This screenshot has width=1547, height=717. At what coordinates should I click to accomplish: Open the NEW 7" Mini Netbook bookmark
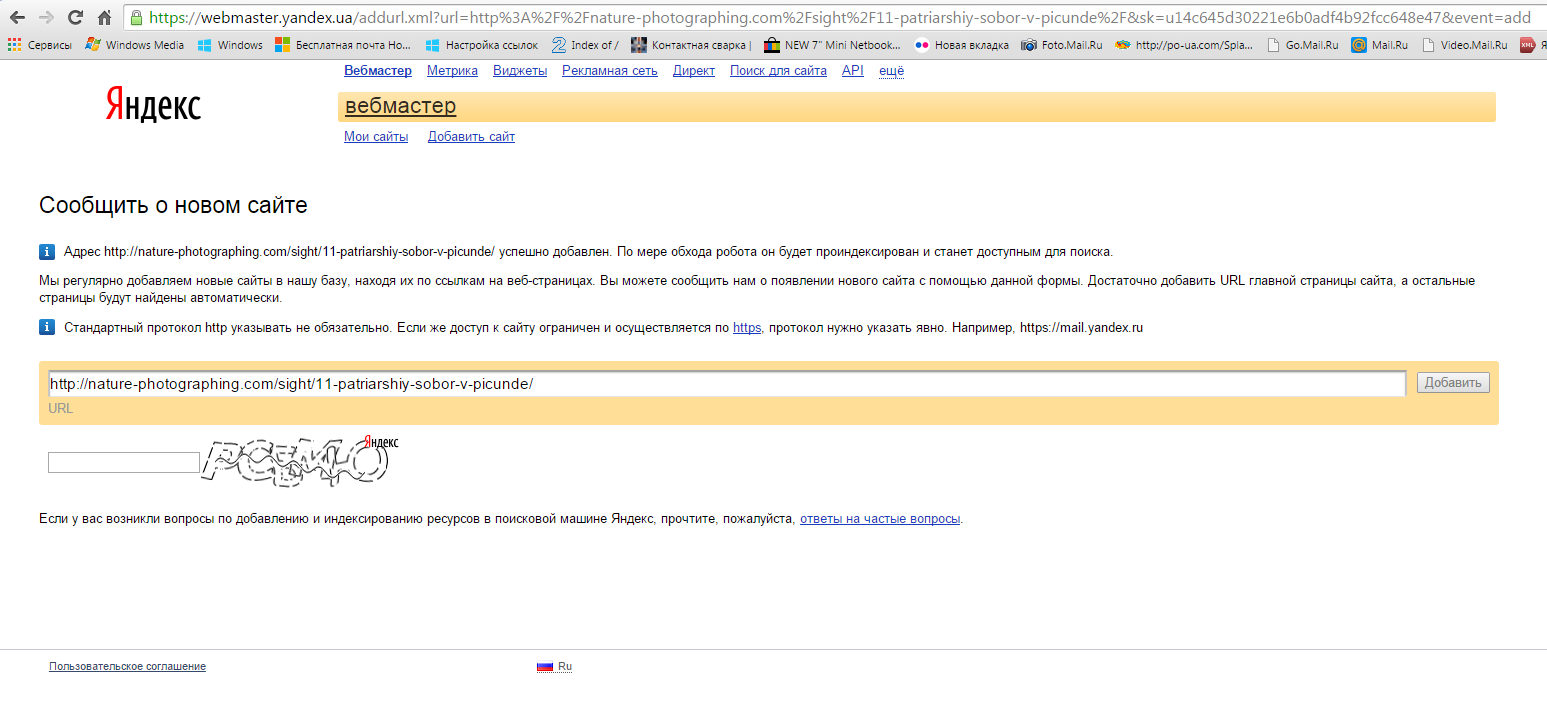pos(832,45)
